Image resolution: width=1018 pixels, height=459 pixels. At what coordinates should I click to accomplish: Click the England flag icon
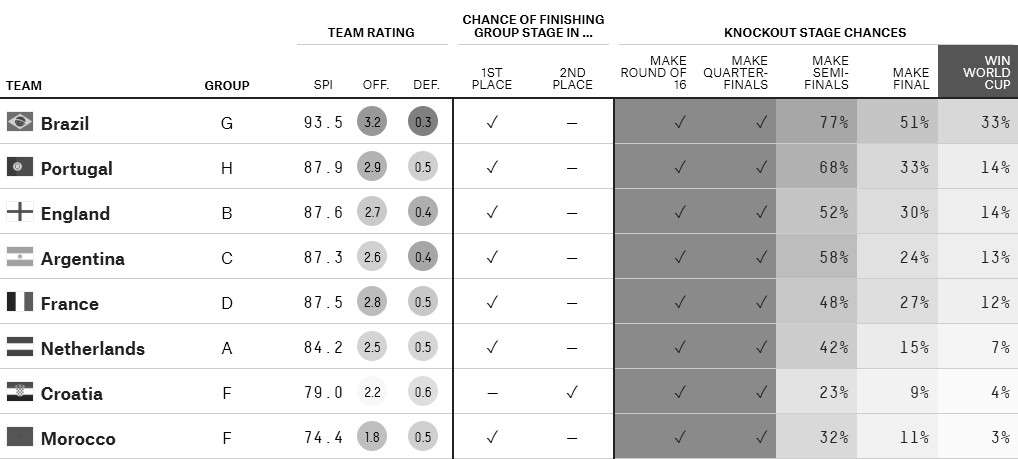[x=20, y=212]
